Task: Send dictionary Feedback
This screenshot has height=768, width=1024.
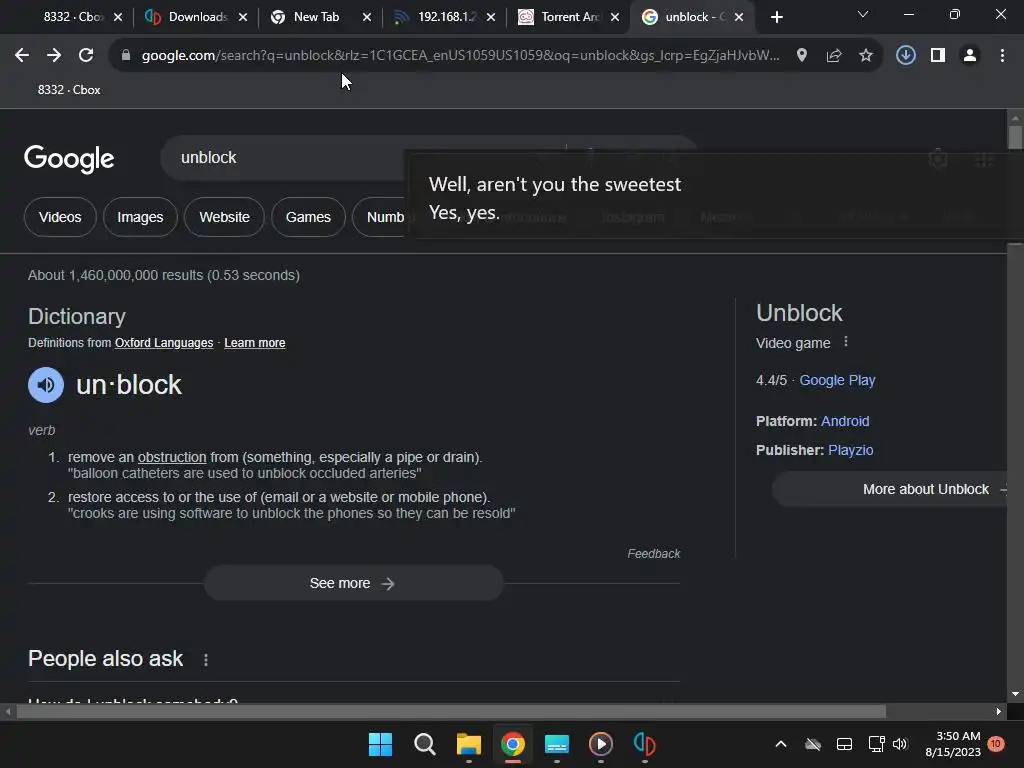Action: pos(654,554)
